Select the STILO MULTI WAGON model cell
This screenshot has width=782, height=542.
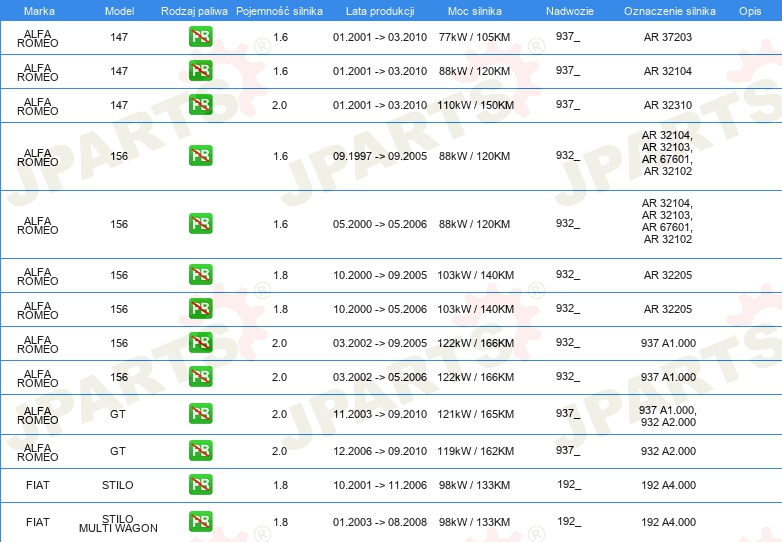118,523
